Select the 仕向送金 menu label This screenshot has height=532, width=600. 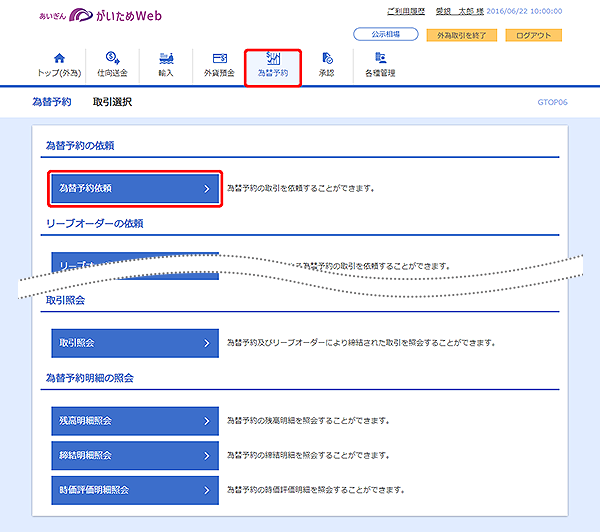coord(112,73)
